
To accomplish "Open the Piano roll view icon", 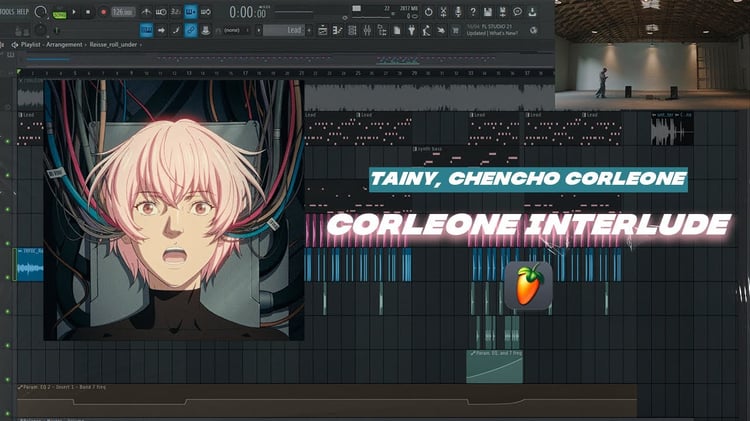I will click(x=338, y=30).
